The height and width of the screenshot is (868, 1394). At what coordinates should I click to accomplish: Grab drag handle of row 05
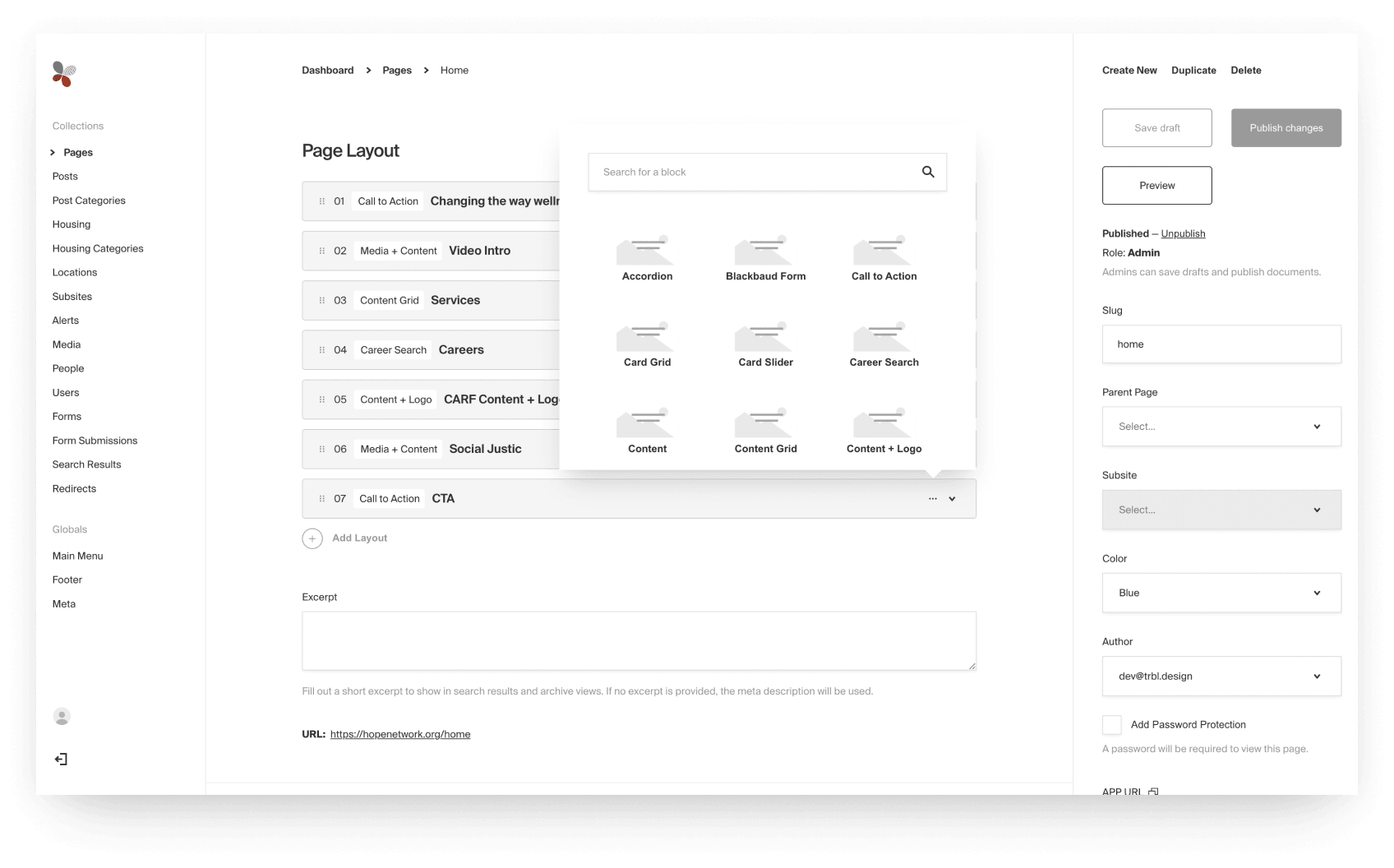(321, 399)
